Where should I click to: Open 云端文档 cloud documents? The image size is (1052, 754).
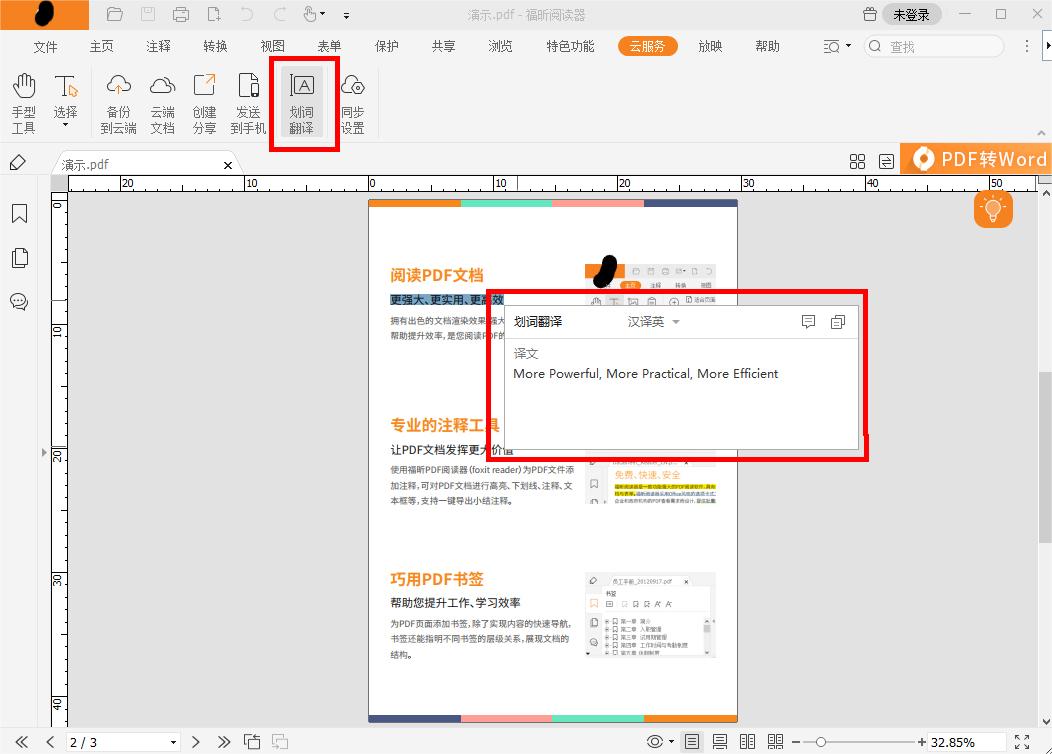(x=161, y=100)
